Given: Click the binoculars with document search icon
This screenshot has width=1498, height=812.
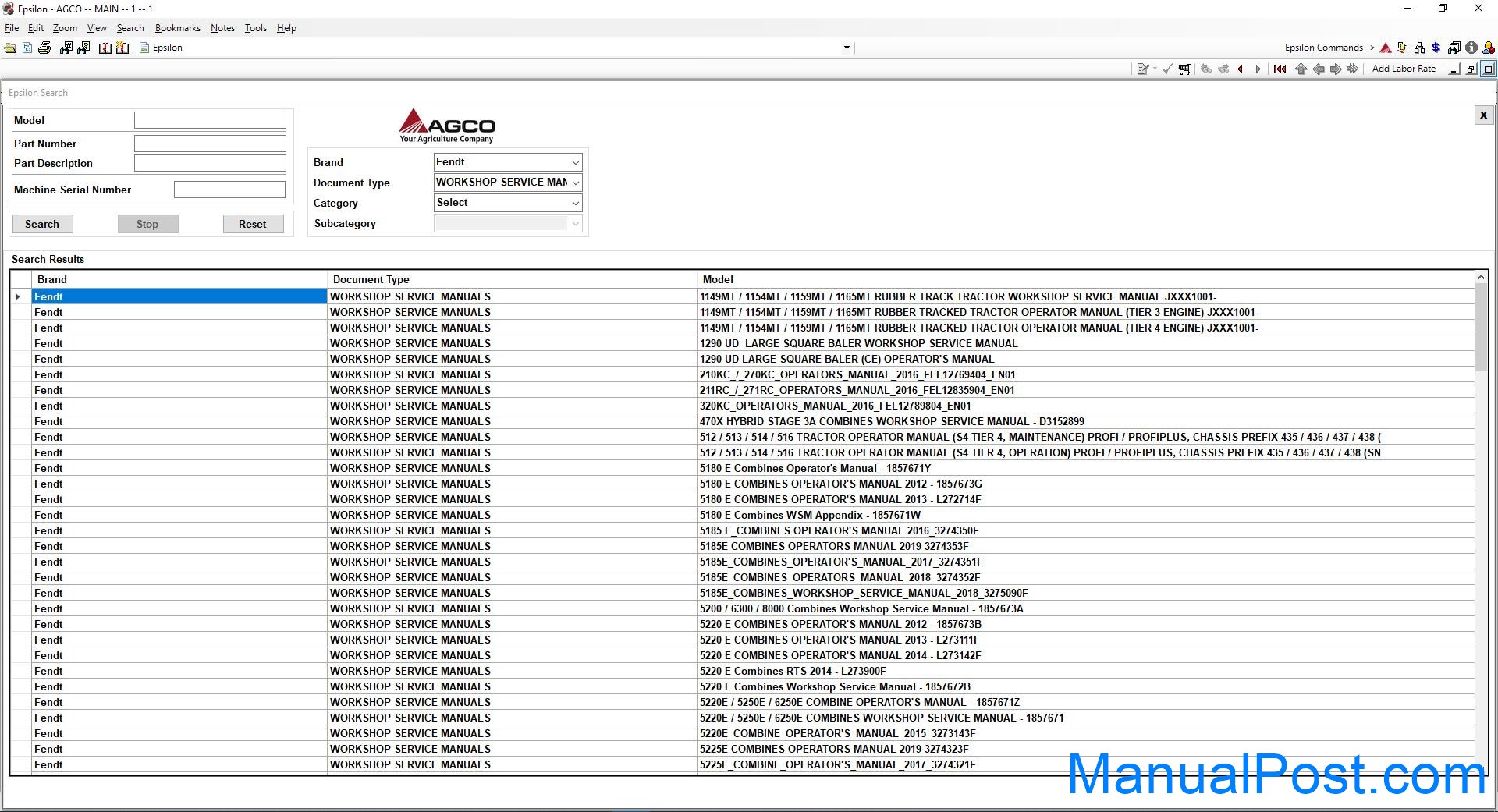Looking at the screenshot, I should (x=83, y=48).
